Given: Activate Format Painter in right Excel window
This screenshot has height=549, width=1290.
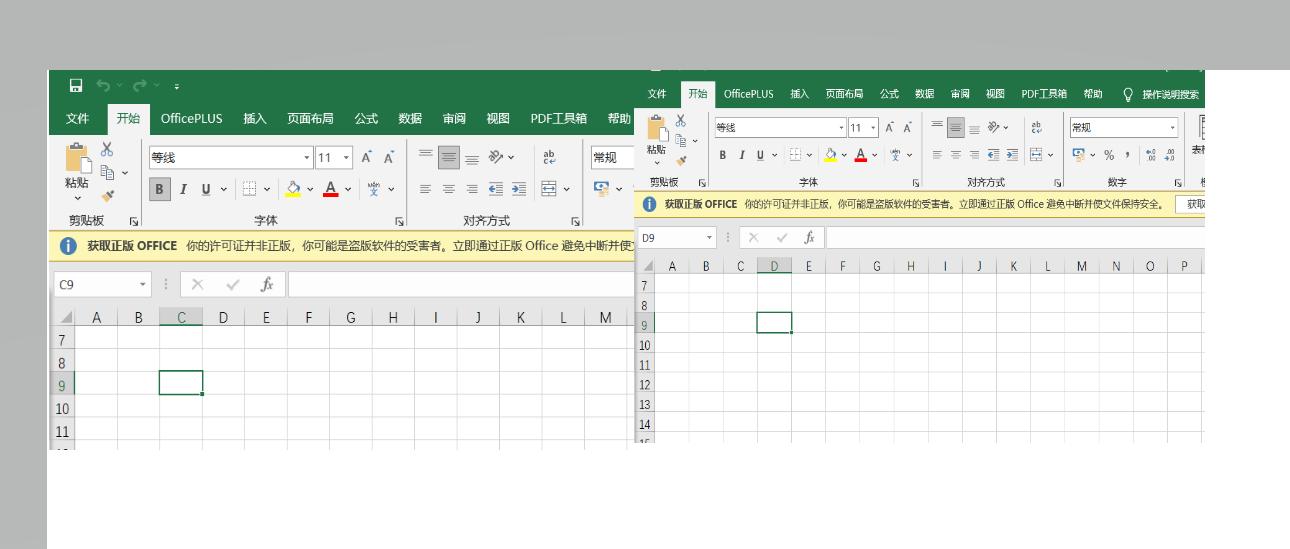Looking at the screenshot, I should click(x=681, y=159).
